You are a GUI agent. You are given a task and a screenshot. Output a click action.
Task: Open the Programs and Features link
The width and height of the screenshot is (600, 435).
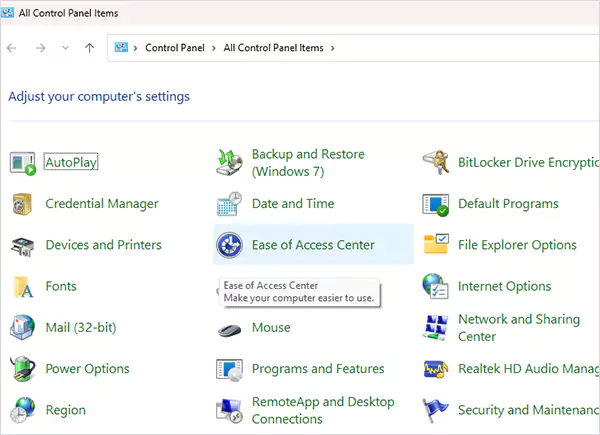tap(318, 369)
